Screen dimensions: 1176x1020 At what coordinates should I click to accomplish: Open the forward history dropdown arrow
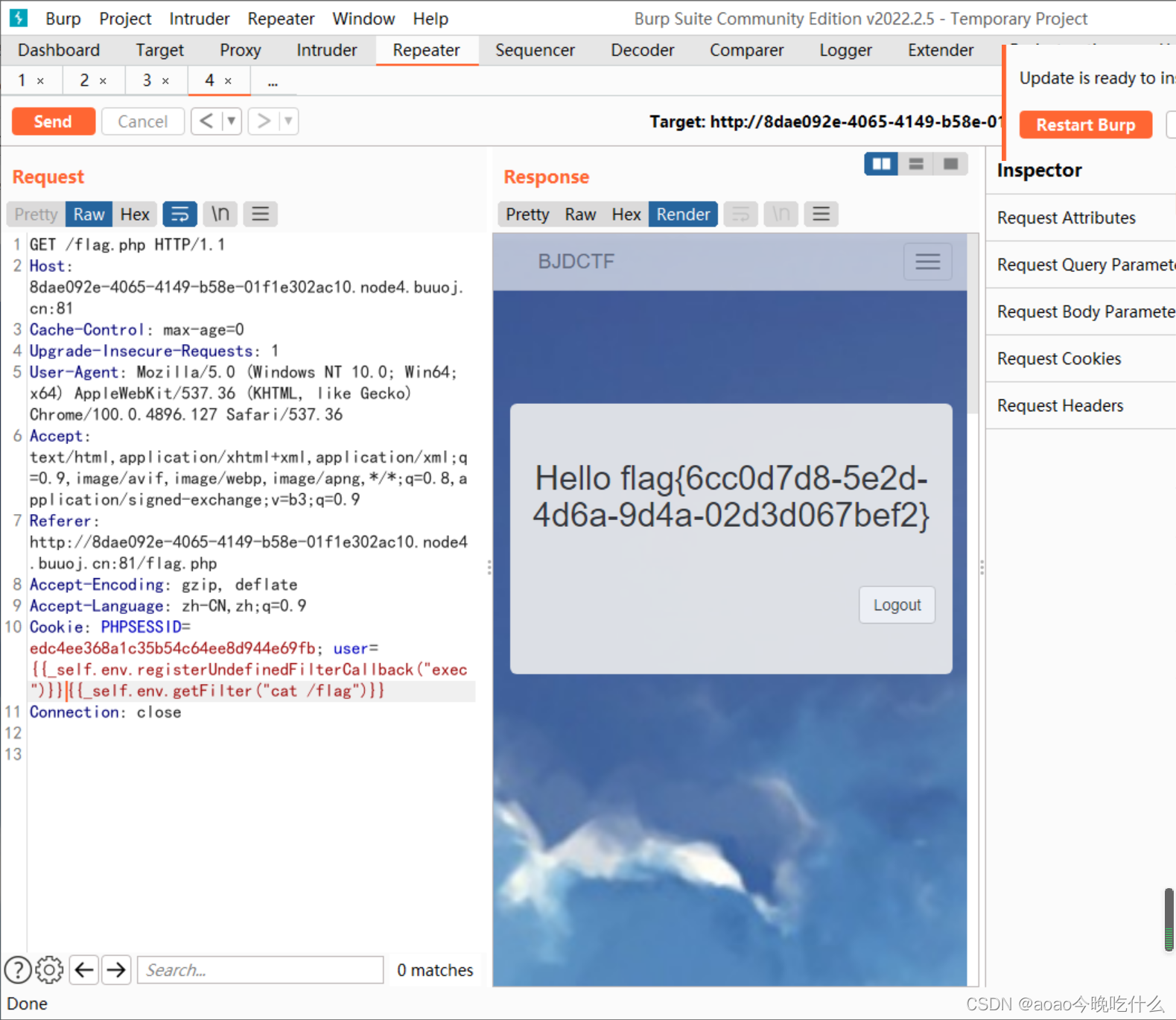(288, 121)
